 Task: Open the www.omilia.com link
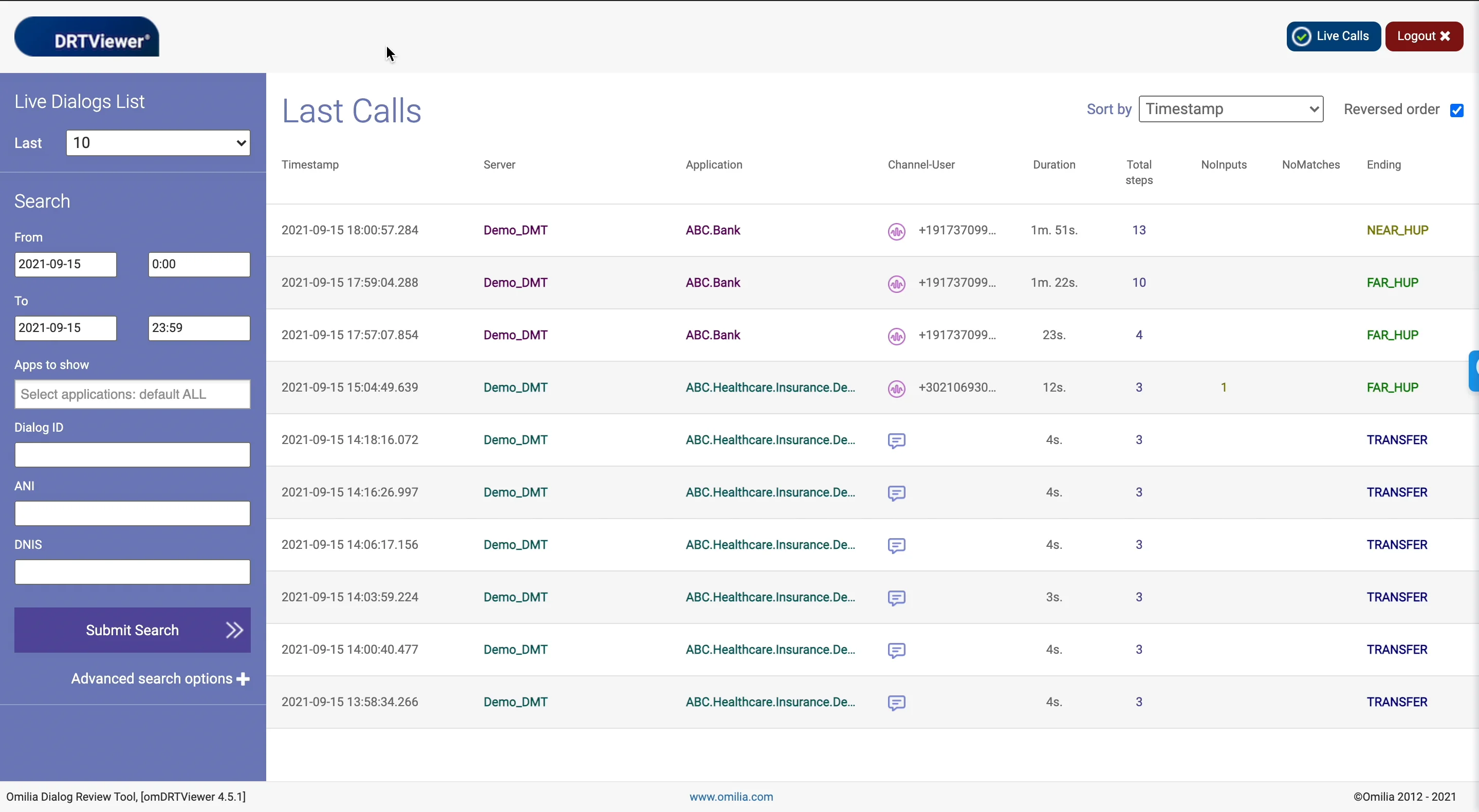coord(731,797)
